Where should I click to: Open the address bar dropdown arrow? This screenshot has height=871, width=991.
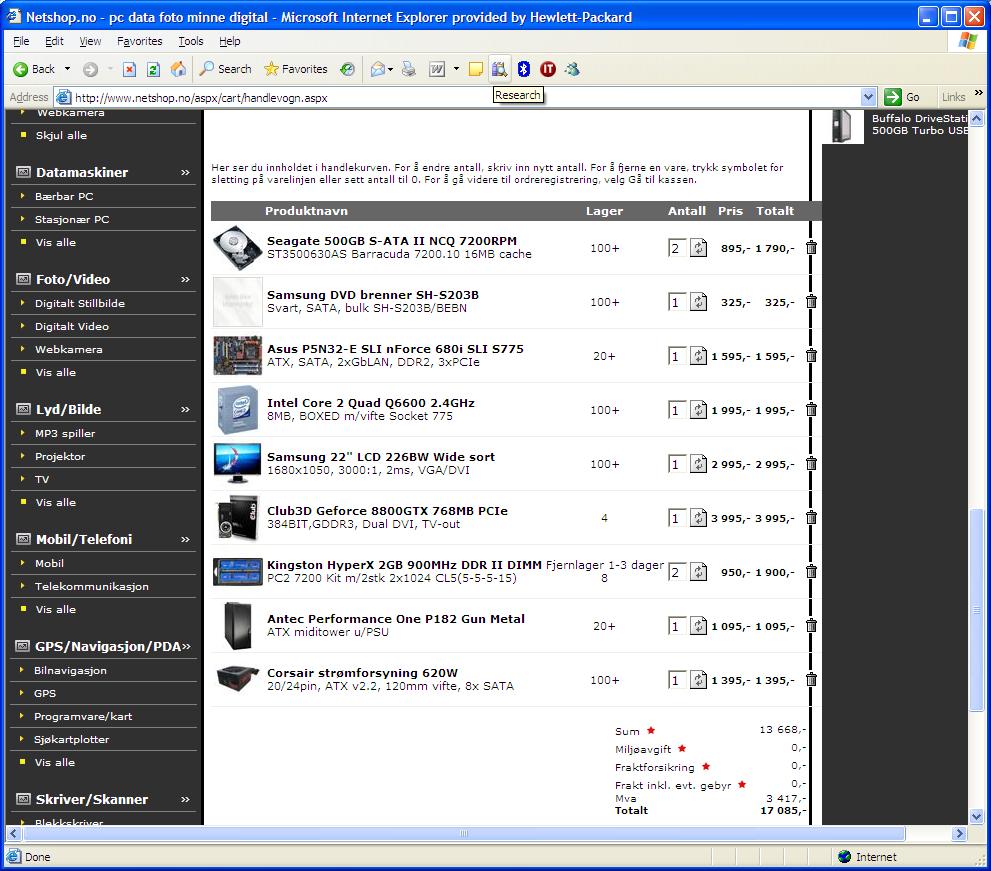[868, 97]
